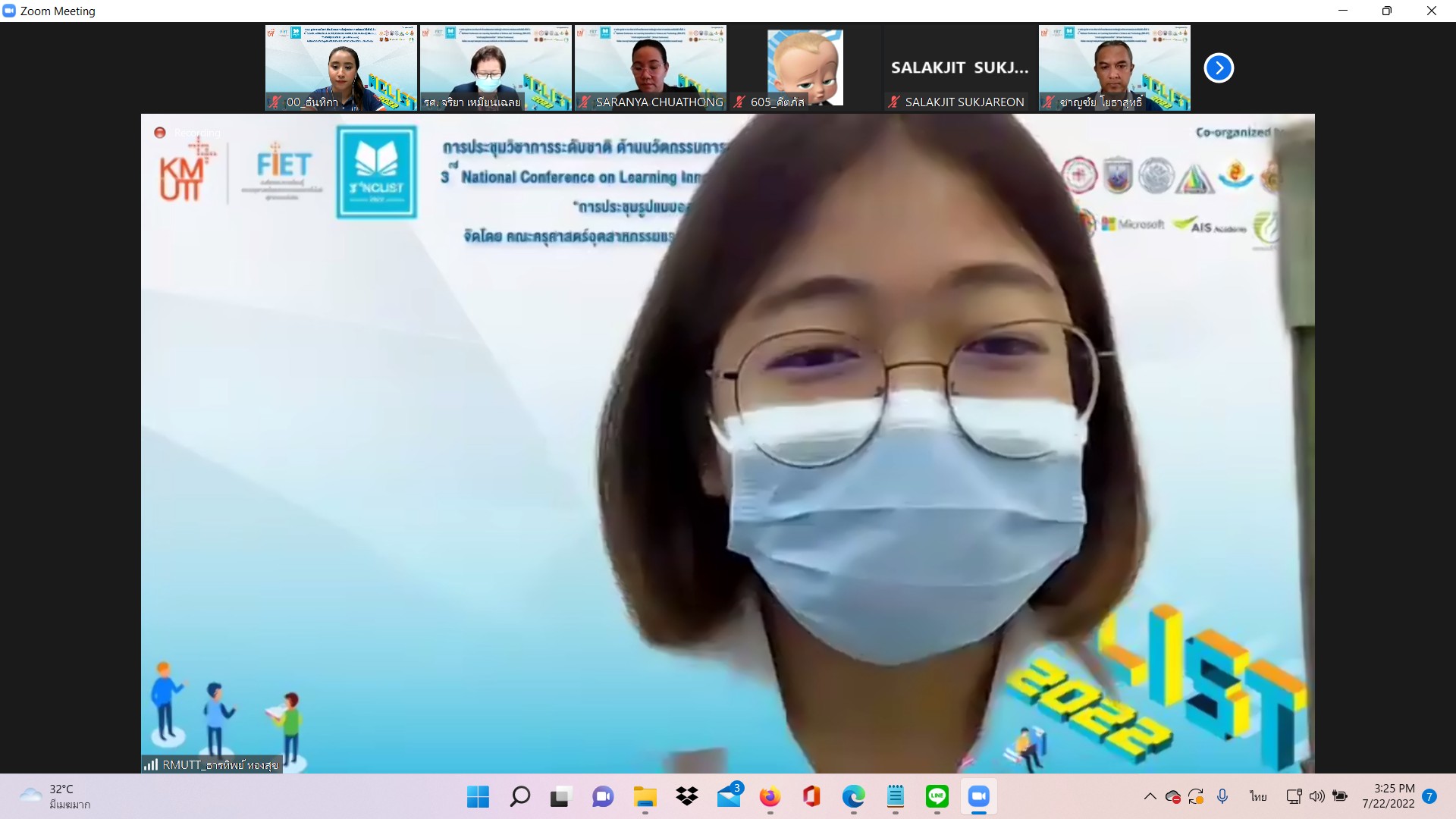
Task: Open notification center badge with 7
Action: click(1429, 796)
